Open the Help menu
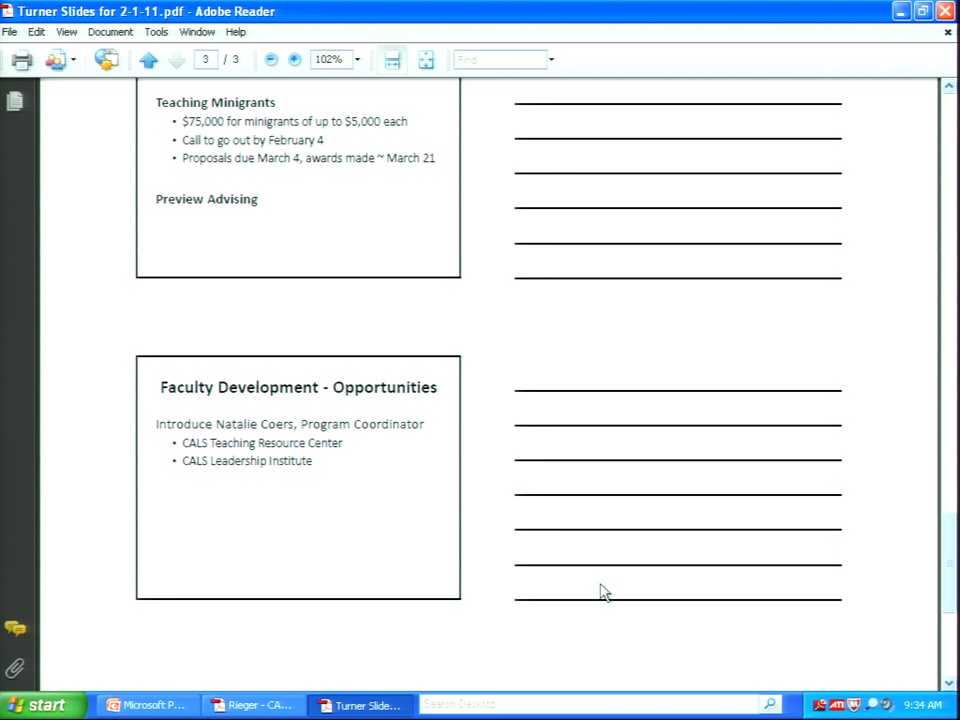960x720 pixels. [236, 32]
